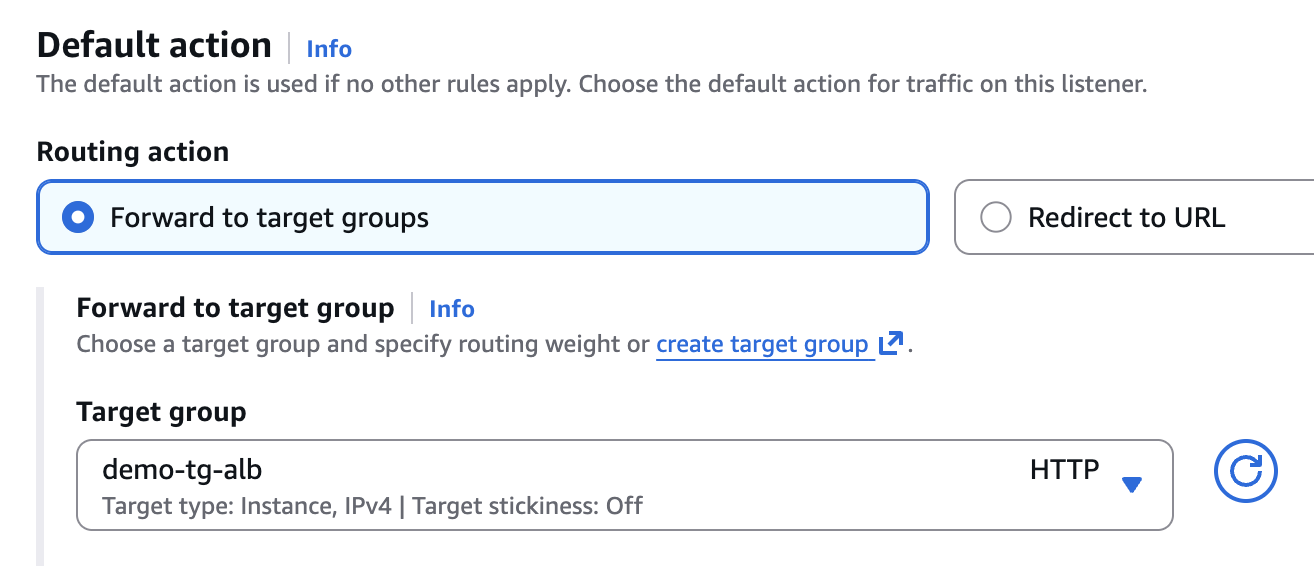Select the Redirect to URL radio button
1314x566 pixels.
pyautogui.click(x=995, y=217)
